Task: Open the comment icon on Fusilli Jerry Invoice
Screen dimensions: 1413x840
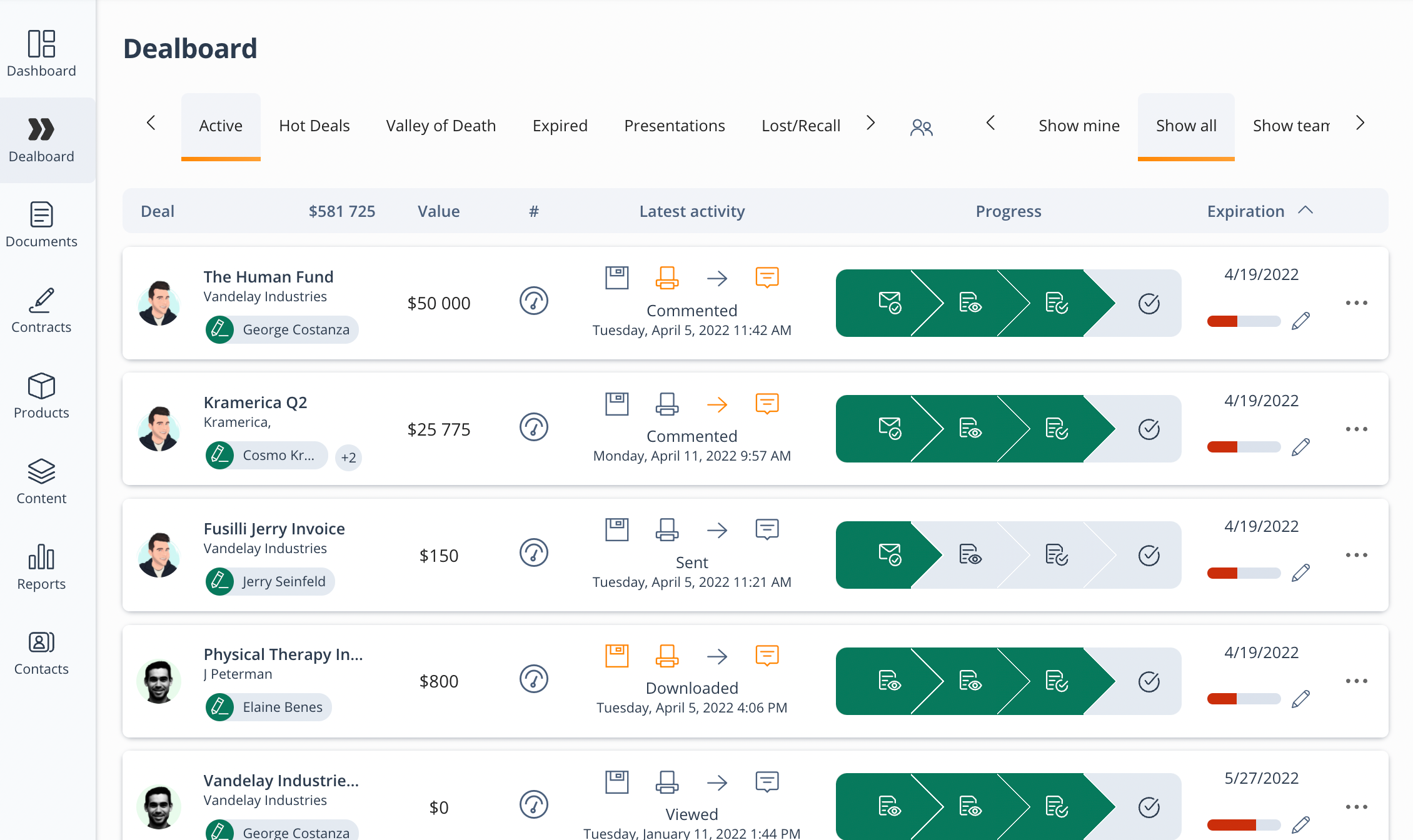Action: (x=767, y=529)
